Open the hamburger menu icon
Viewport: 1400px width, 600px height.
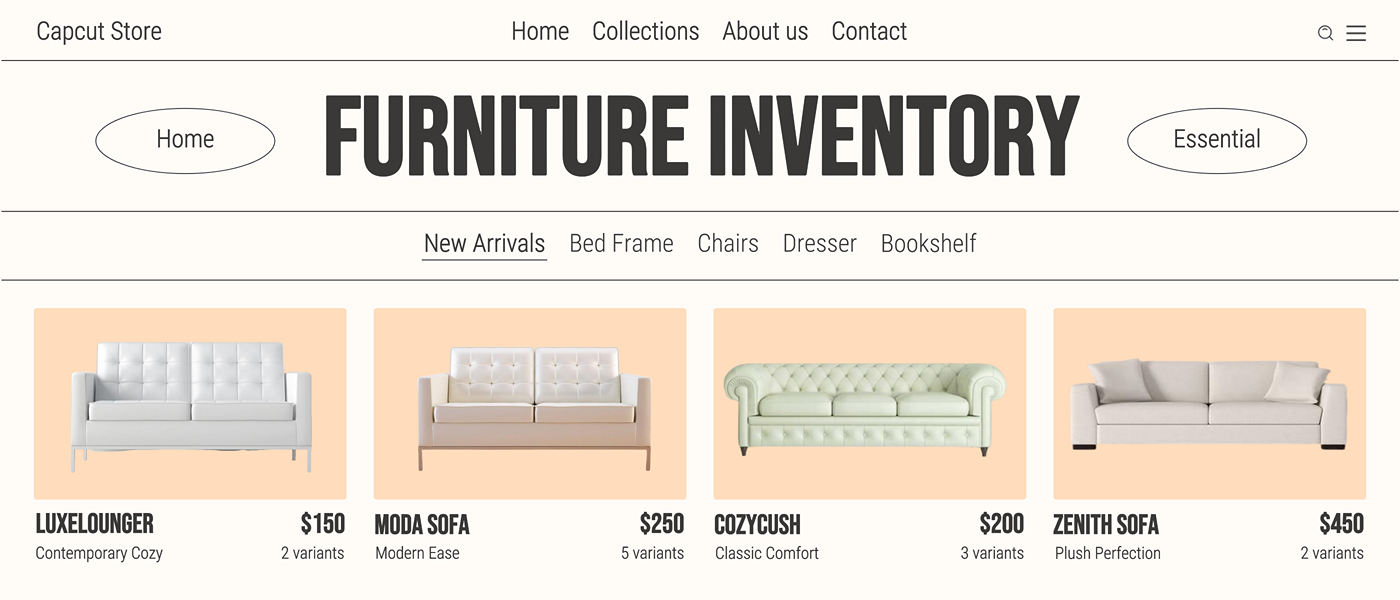(1356, 33)
